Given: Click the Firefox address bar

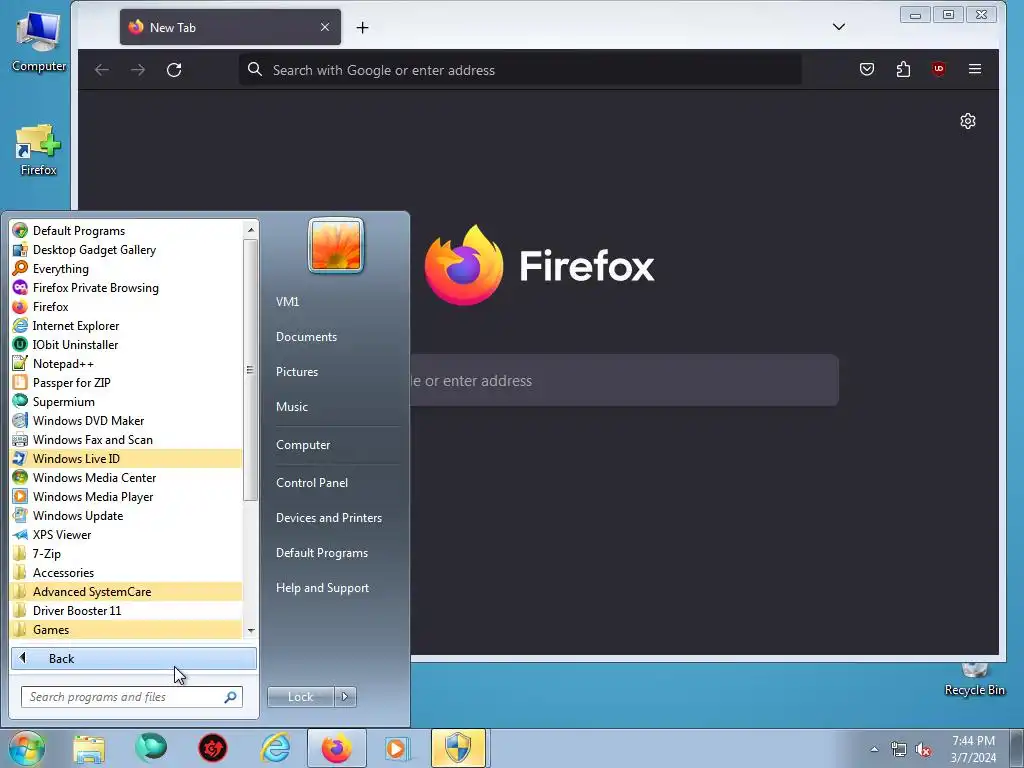Looking at the screenshot, I should (x=520, y=70).
